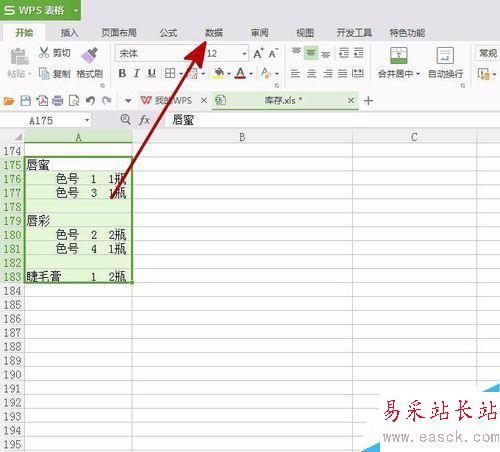The width and height of the screenshot is (500, 452).
Task: Open the 特色功能 ribbon tab
Action: coord(407,33)
